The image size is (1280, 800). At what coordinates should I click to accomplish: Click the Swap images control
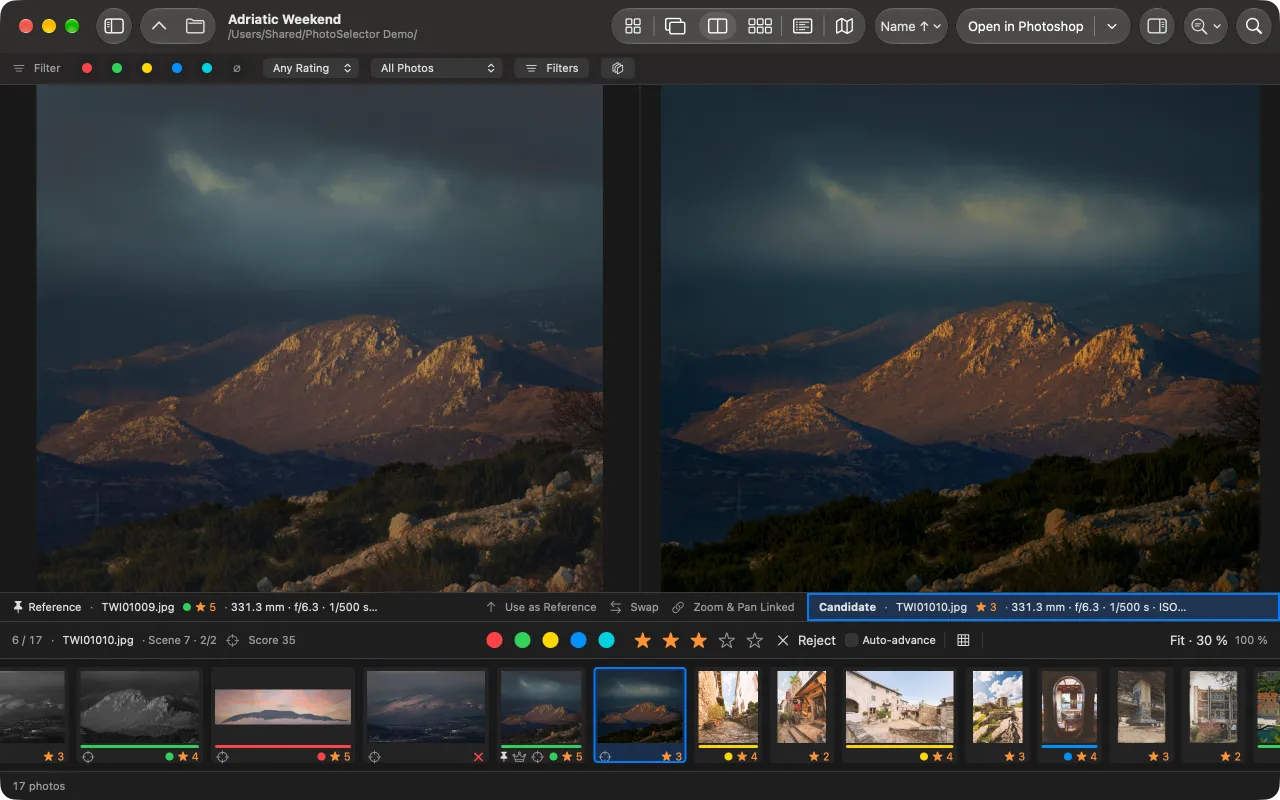click(x=634, y=607)
